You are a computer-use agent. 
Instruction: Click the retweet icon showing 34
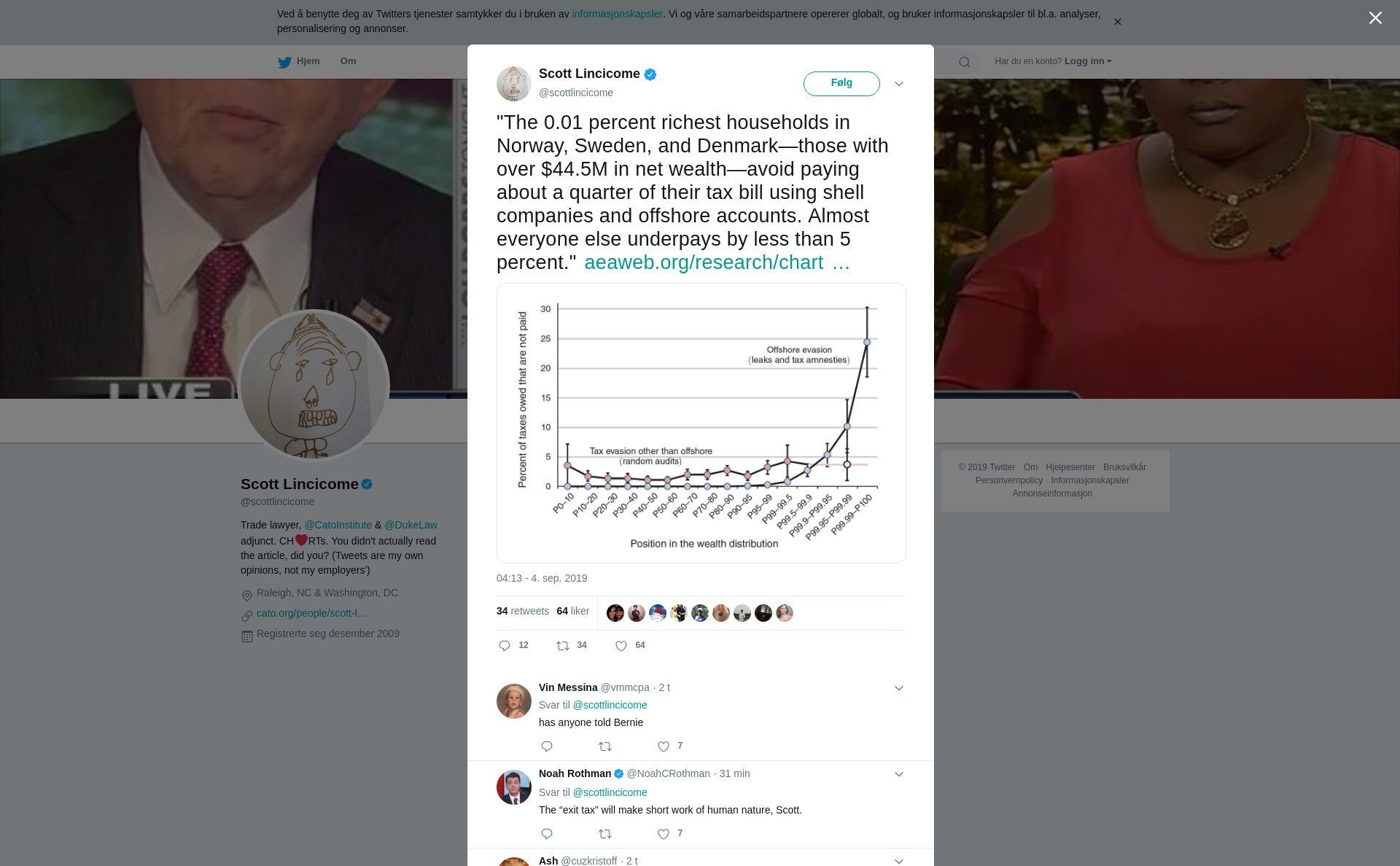pyautogui.click(x=563, y=646)
